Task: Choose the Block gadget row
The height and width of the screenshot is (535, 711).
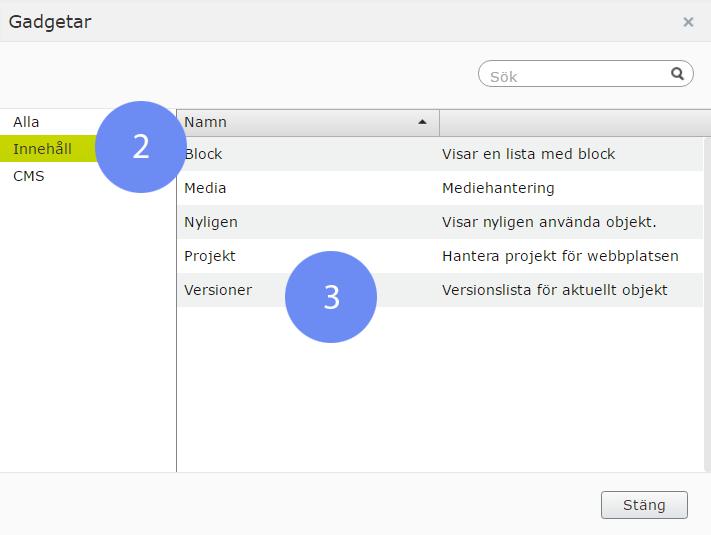Action: coord(440,154)
